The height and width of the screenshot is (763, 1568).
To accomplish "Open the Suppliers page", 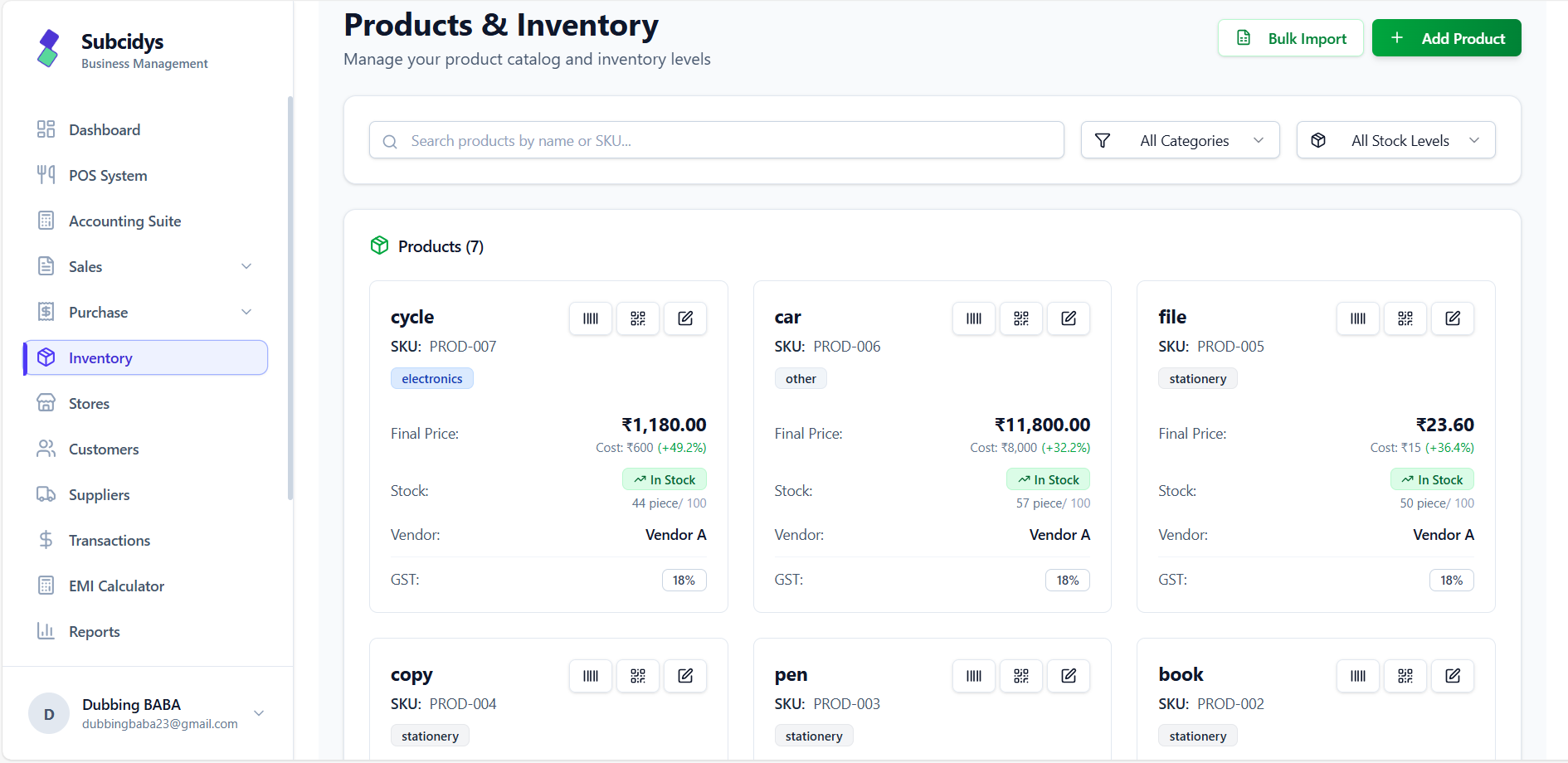I will [145, 494].
